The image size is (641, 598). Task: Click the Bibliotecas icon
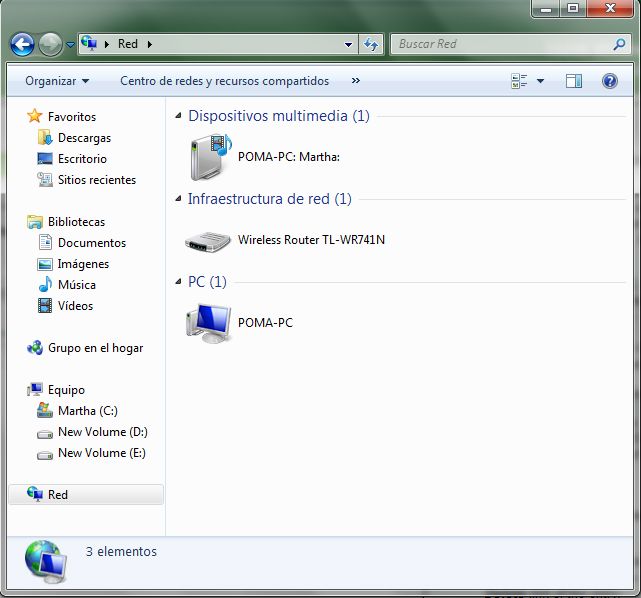click(x=35, y=222)
